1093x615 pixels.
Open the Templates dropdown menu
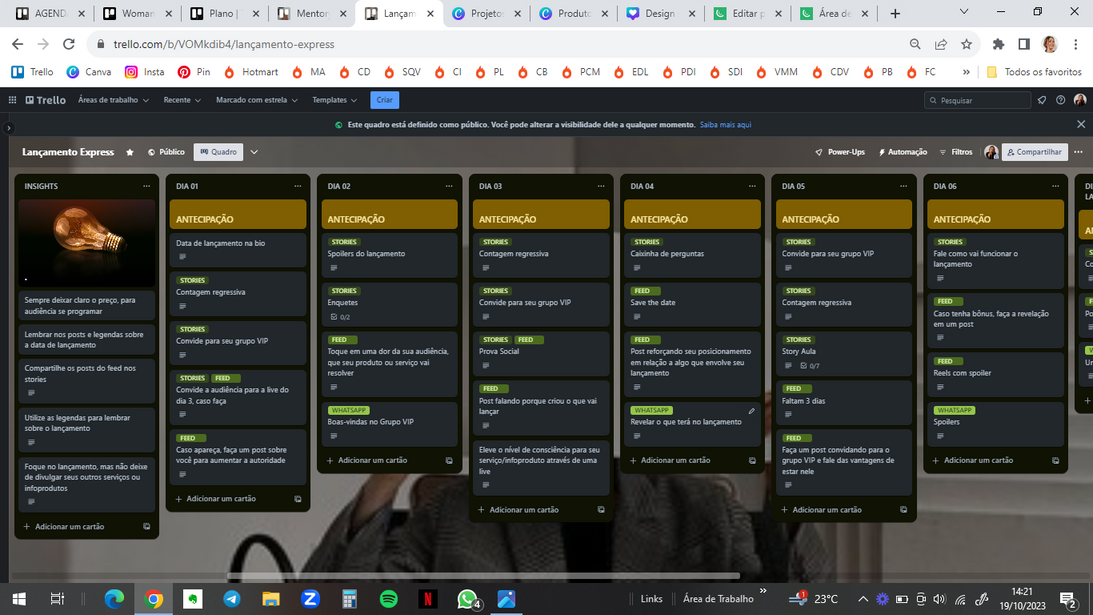click(334, 100)
